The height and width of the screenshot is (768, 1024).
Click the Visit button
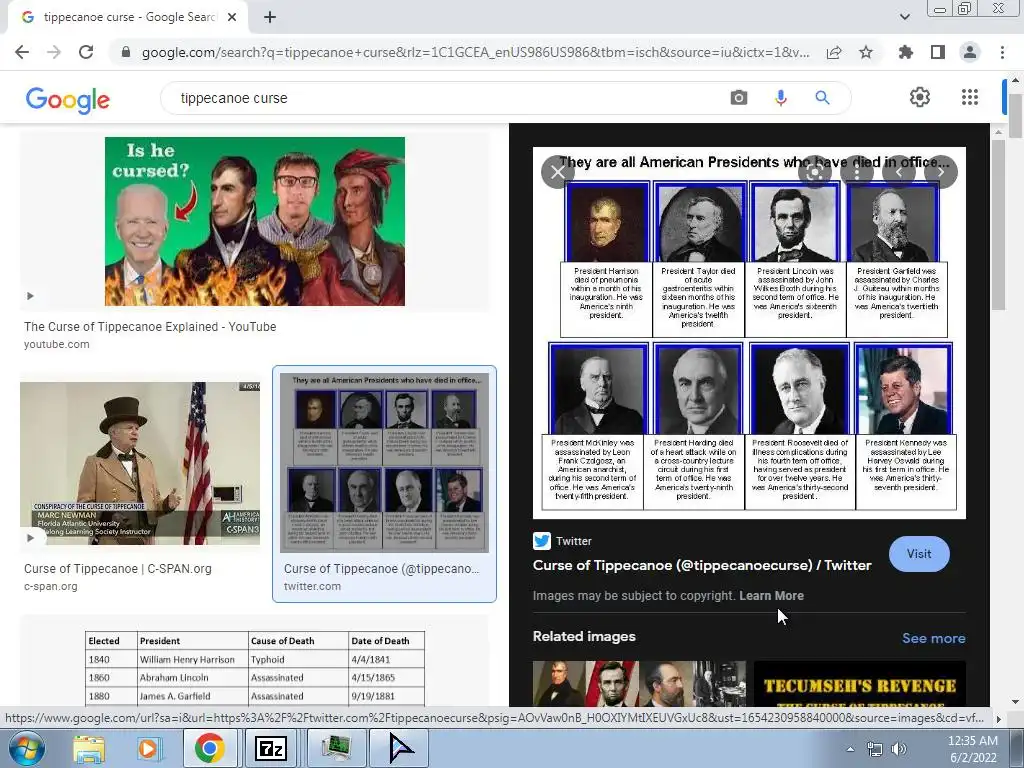(x=919, y=554)
